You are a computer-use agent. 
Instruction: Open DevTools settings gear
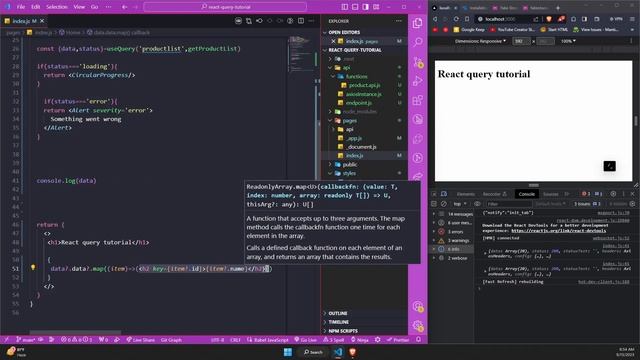[613, 194]
